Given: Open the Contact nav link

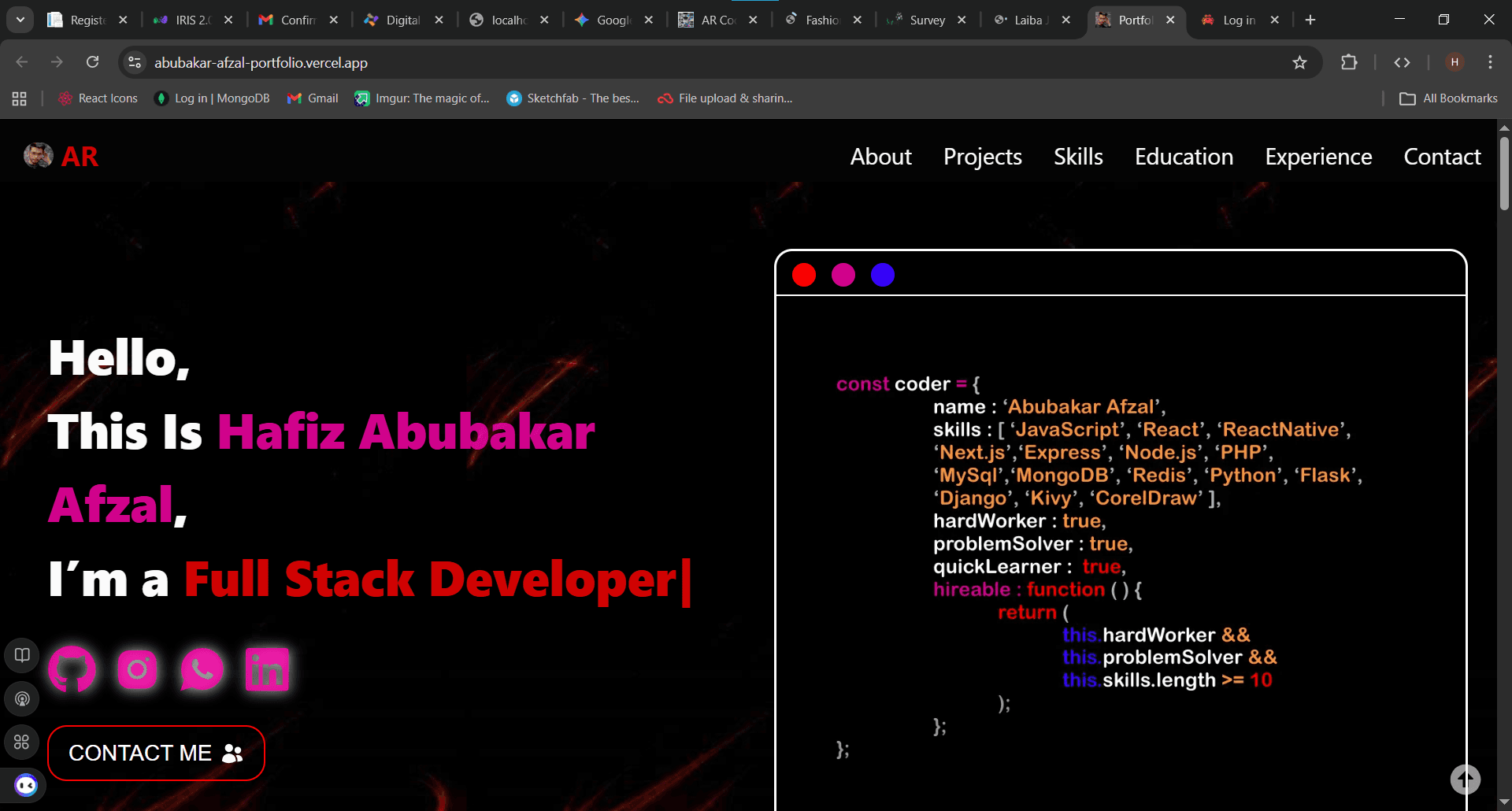Looking at the screenshot, I should pyautogui.click(x=1442, y=157).
